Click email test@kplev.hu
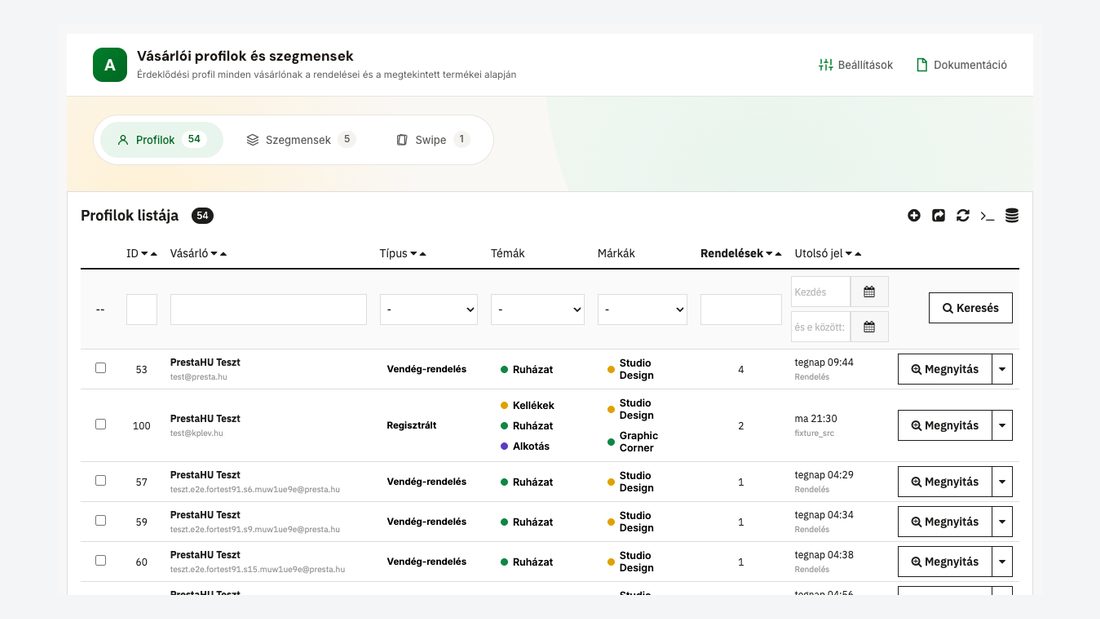Image resolution: width=1100 pixels, height=619 pixels. (196, 433)
